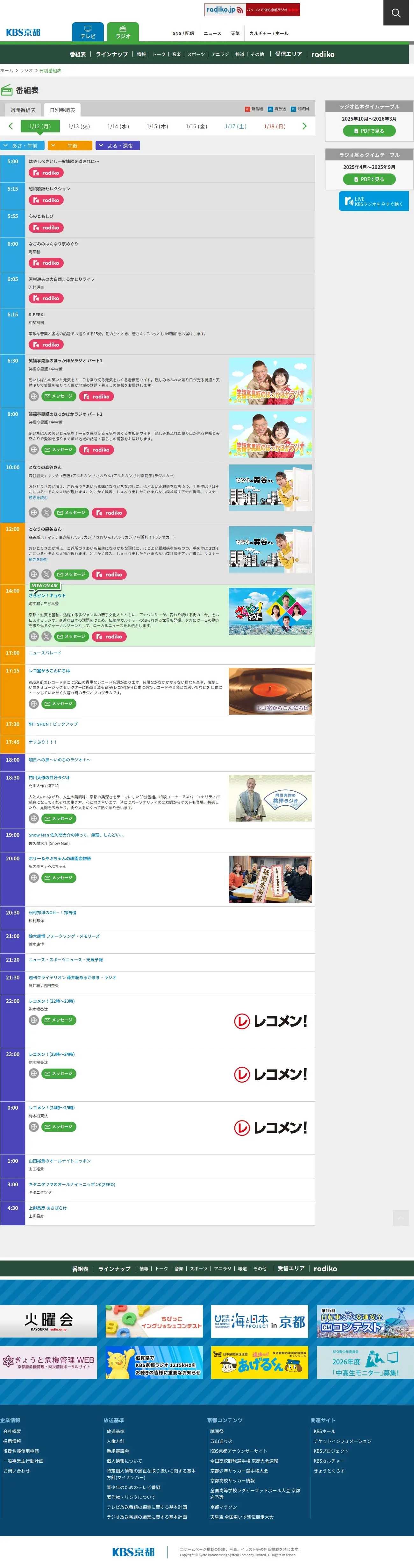Open the きょうと危機管理WEB banner
The height and width of the screenshot is (1568, 414).
click(x=49, y=1362)
